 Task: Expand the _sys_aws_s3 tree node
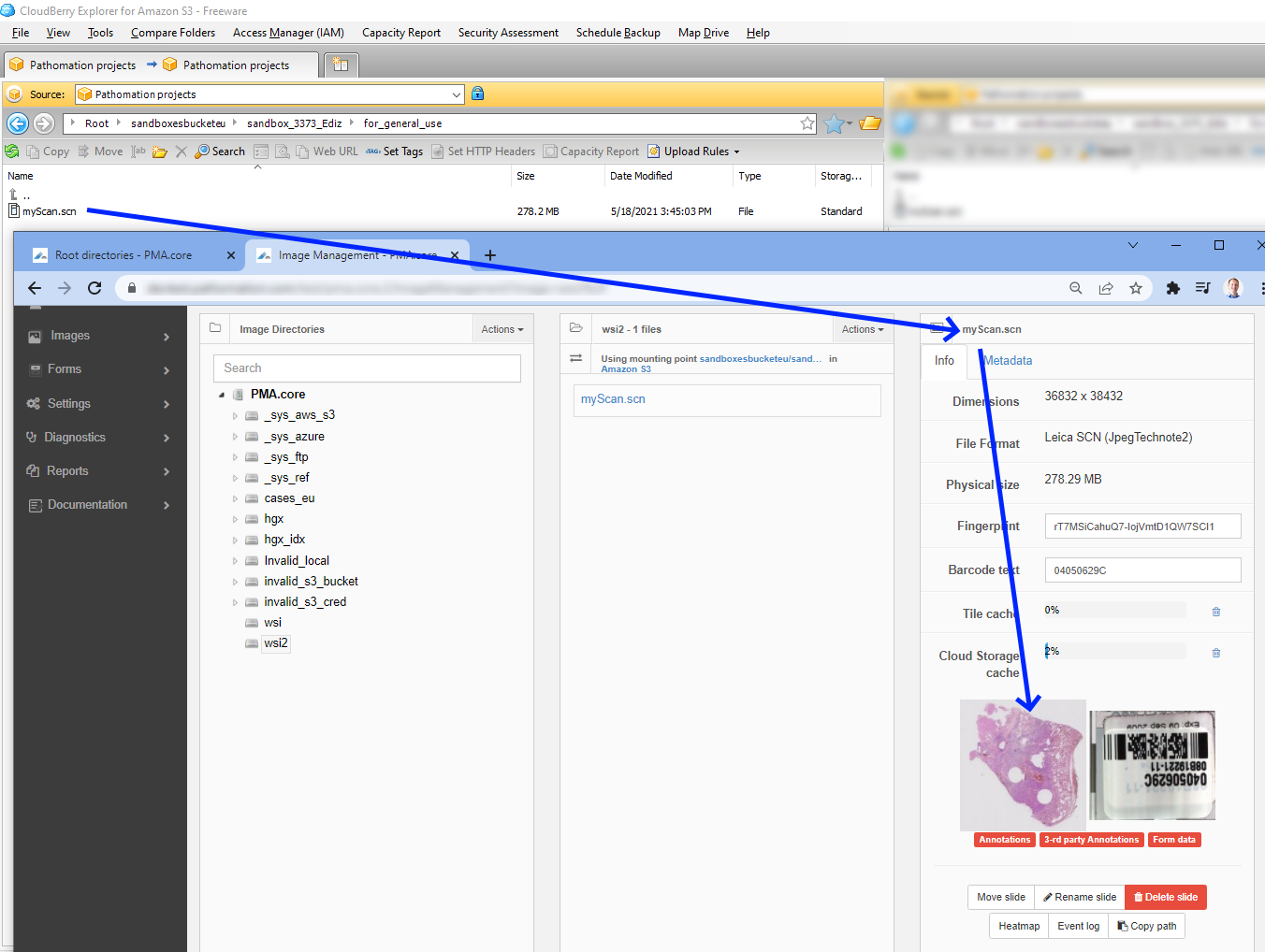pos(235,415)
